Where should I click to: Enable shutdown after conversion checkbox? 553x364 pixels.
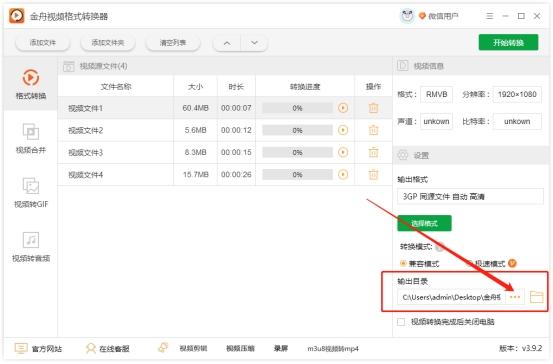[401, 322]
